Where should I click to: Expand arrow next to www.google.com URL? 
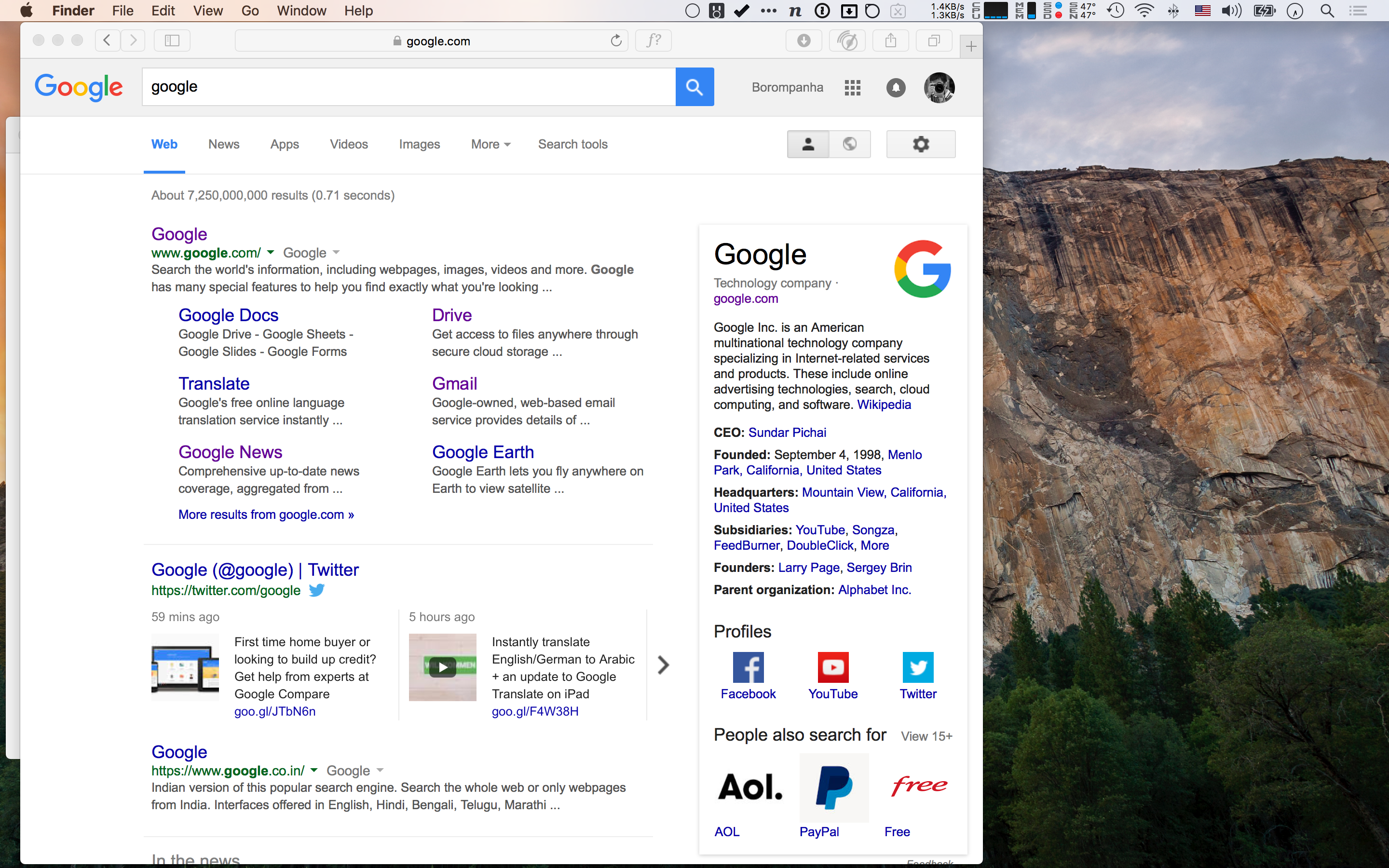(x=271, y=253)
